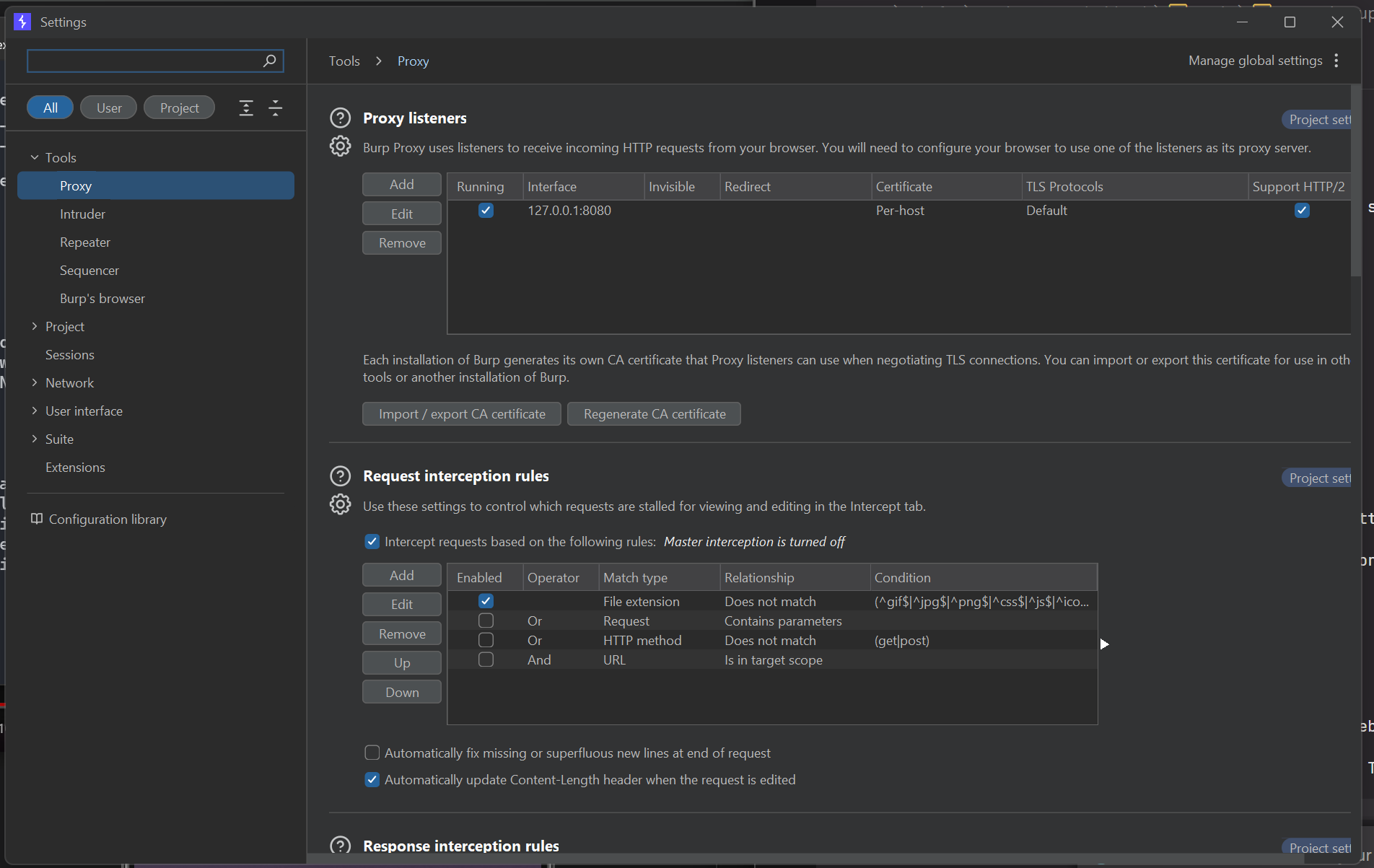Click the Configuration library book icon
Viewport: 1374px width, 868px height.
[x=36, y=519]
